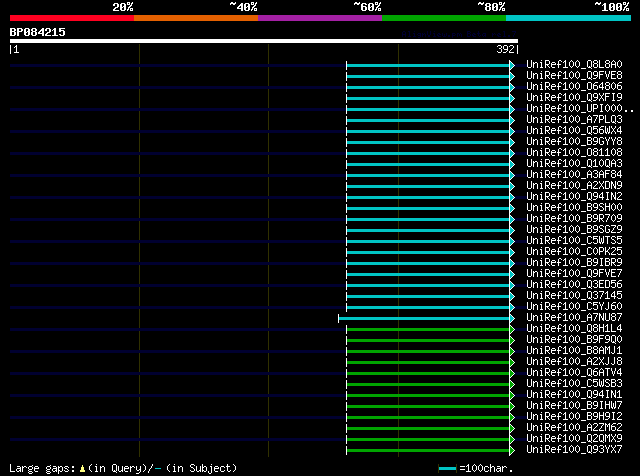Select hit label UniRef100_Q37145
640x476 pixels.
pyautogui.click(x=574, y=296)
